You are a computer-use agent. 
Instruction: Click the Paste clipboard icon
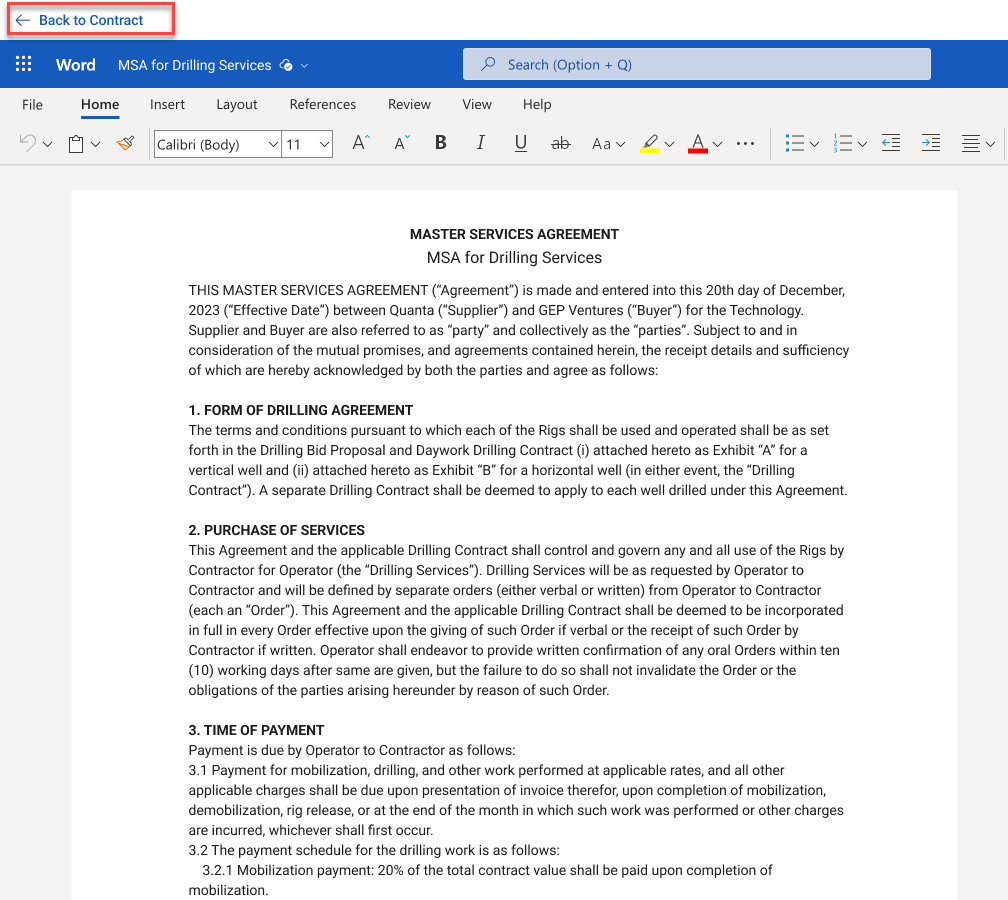pos(76,144)
